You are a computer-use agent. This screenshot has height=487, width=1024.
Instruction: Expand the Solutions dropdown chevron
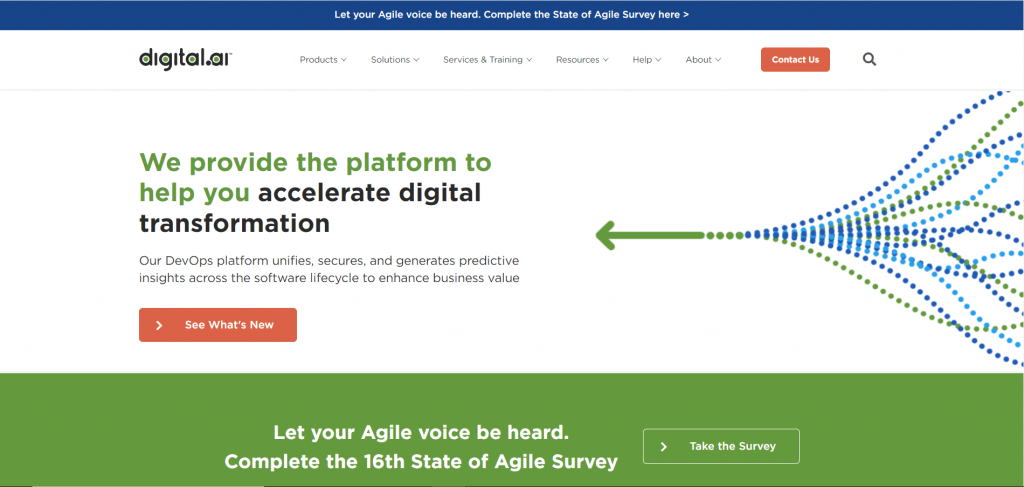click(416, 60)
